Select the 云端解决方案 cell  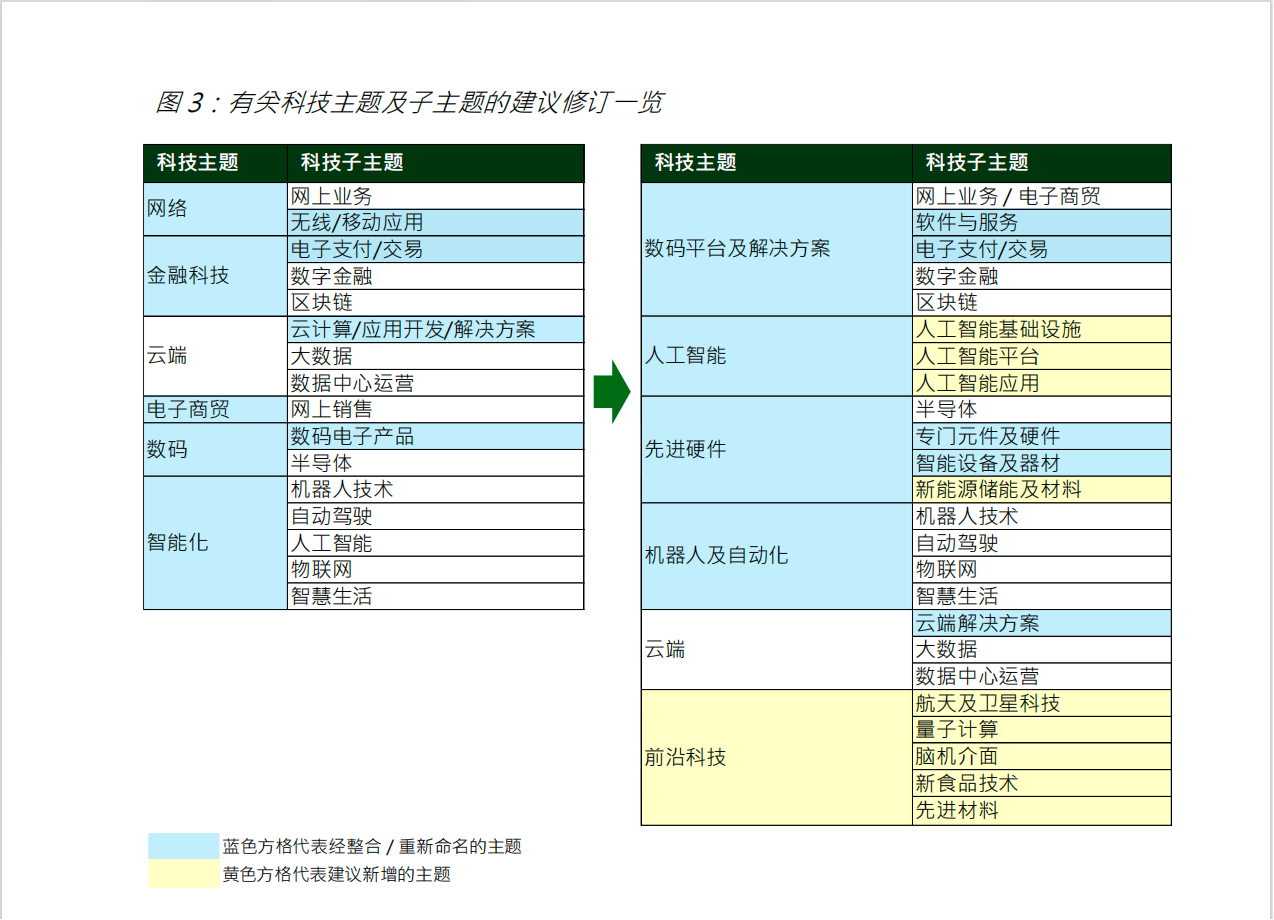(x=1042, y=623)
